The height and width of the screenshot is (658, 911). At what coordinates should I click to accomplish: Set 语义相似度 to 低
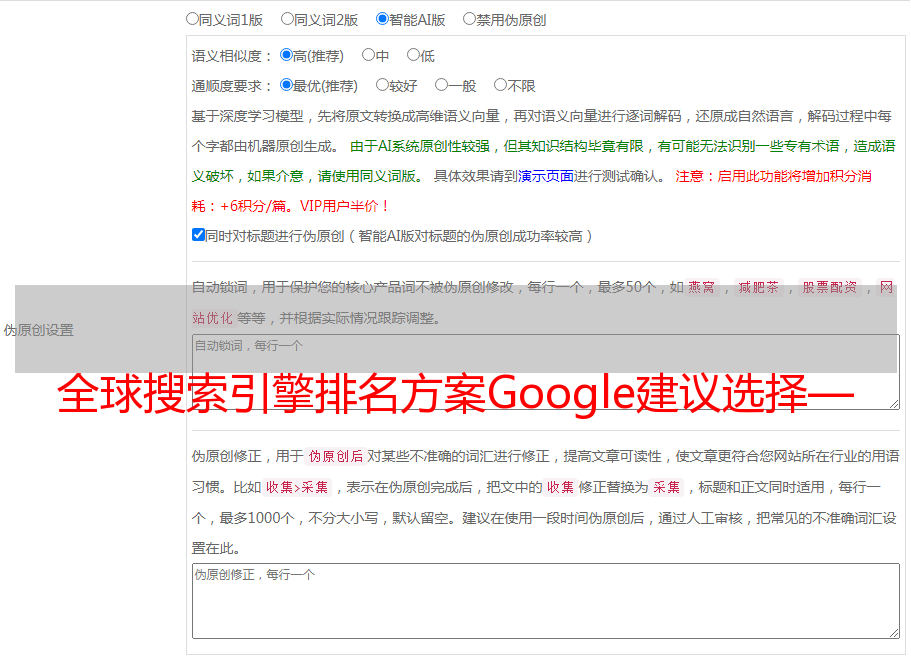[413, 55]
